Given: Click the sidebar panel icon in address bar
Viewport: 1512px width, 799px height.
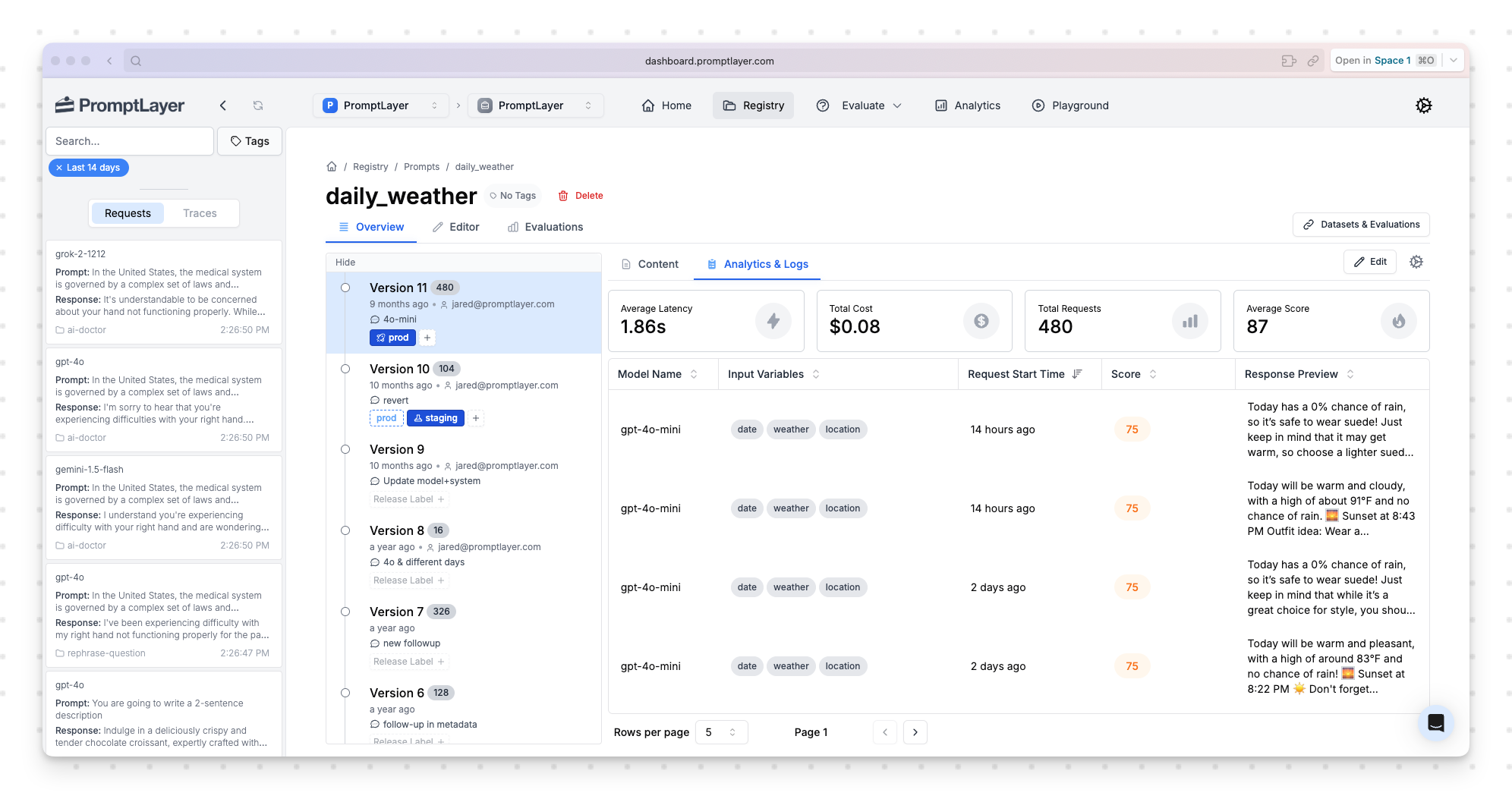Looking at the screenshot, I should click(1289, 61).
